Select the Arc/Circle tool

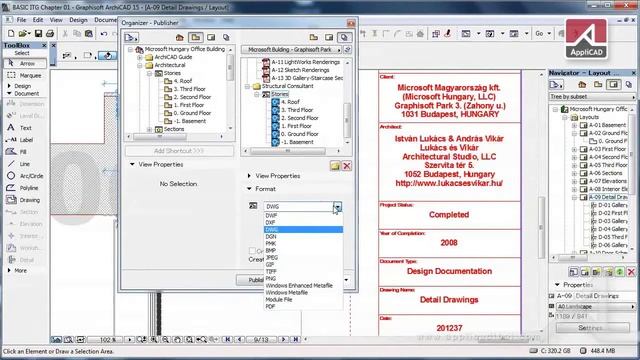pyautogui.click(x=24, y=176)
